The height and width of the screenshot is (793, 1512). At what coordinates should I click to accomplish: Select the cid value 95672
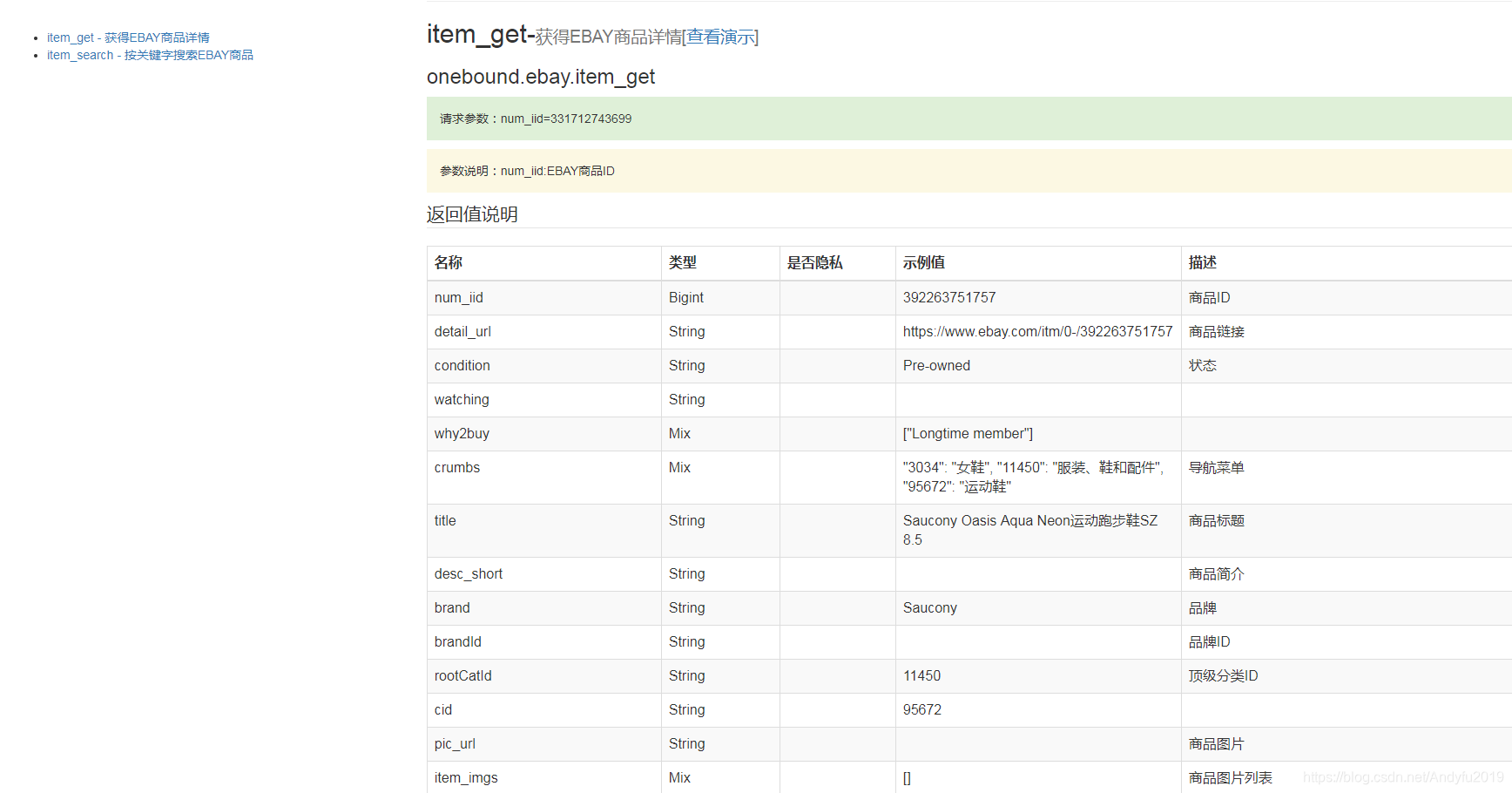pos(922,709)
